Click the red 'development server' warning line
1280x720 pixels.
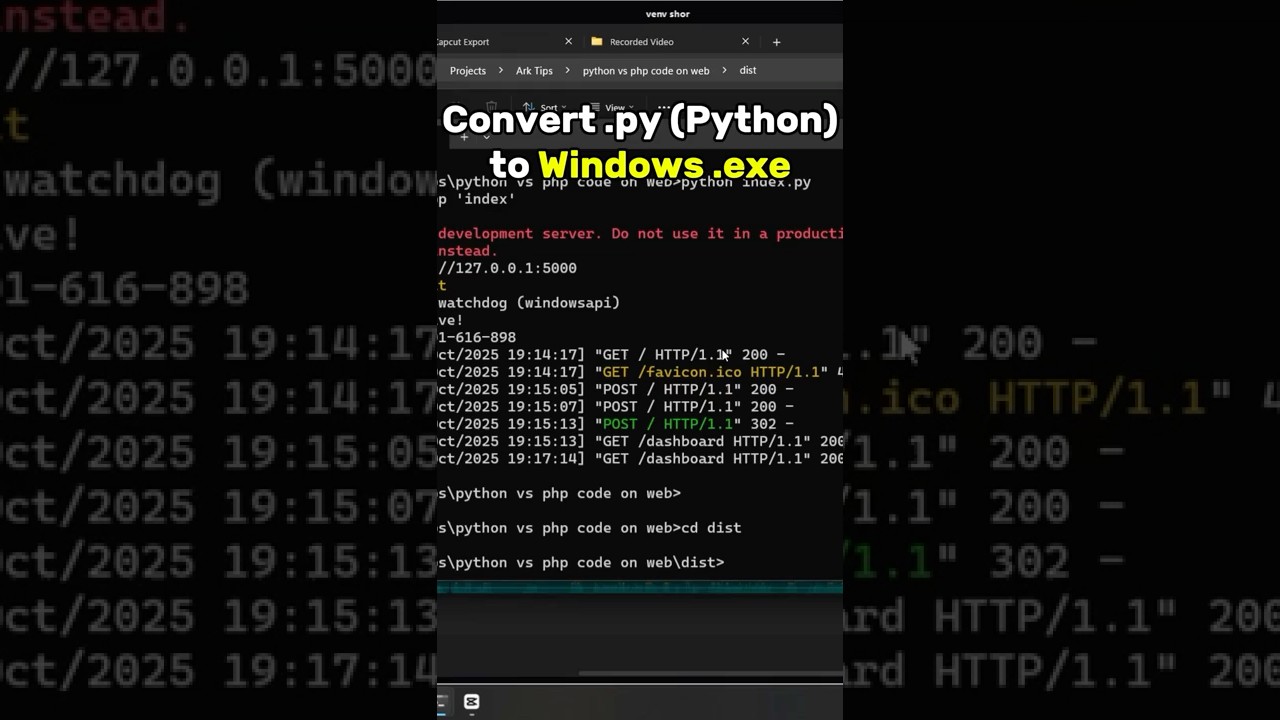click(x=640, y=233)
